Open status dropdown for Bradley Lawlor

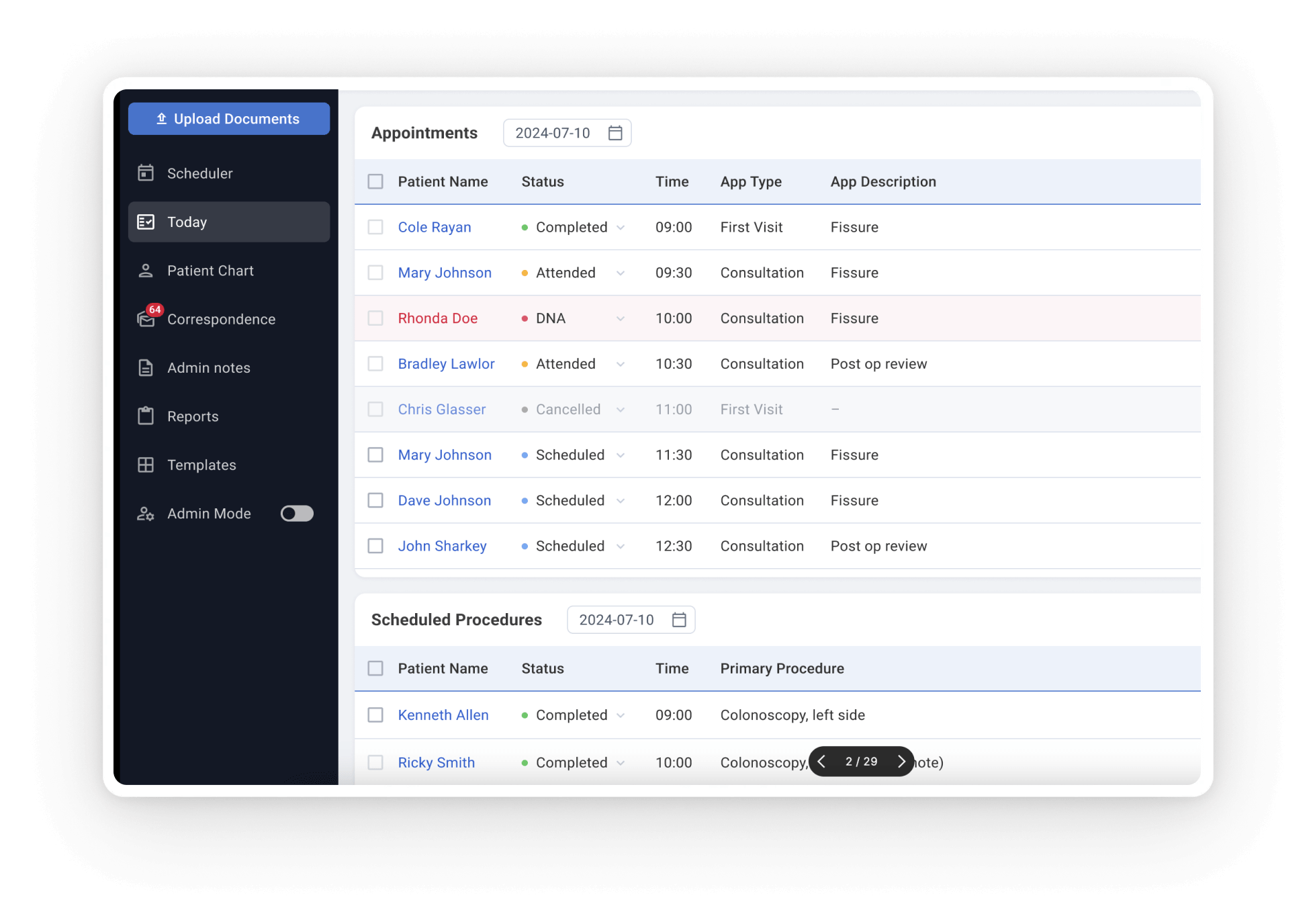click(621, 364)
